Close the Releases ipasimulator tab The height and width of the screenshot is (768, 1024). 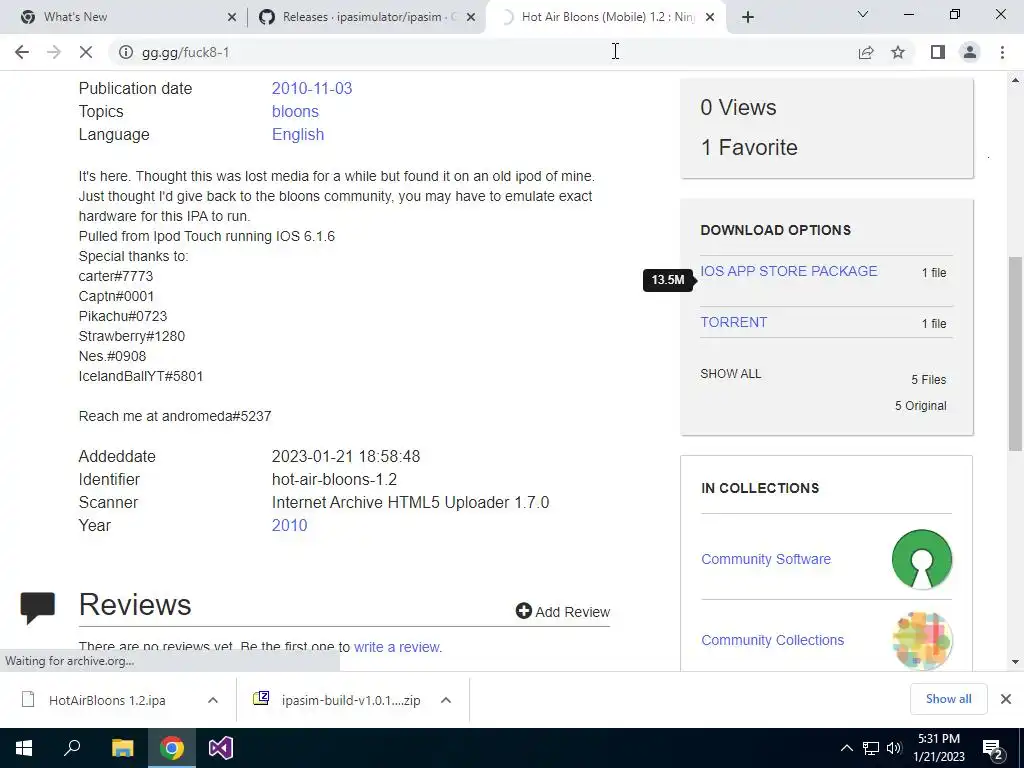point(471,18)
